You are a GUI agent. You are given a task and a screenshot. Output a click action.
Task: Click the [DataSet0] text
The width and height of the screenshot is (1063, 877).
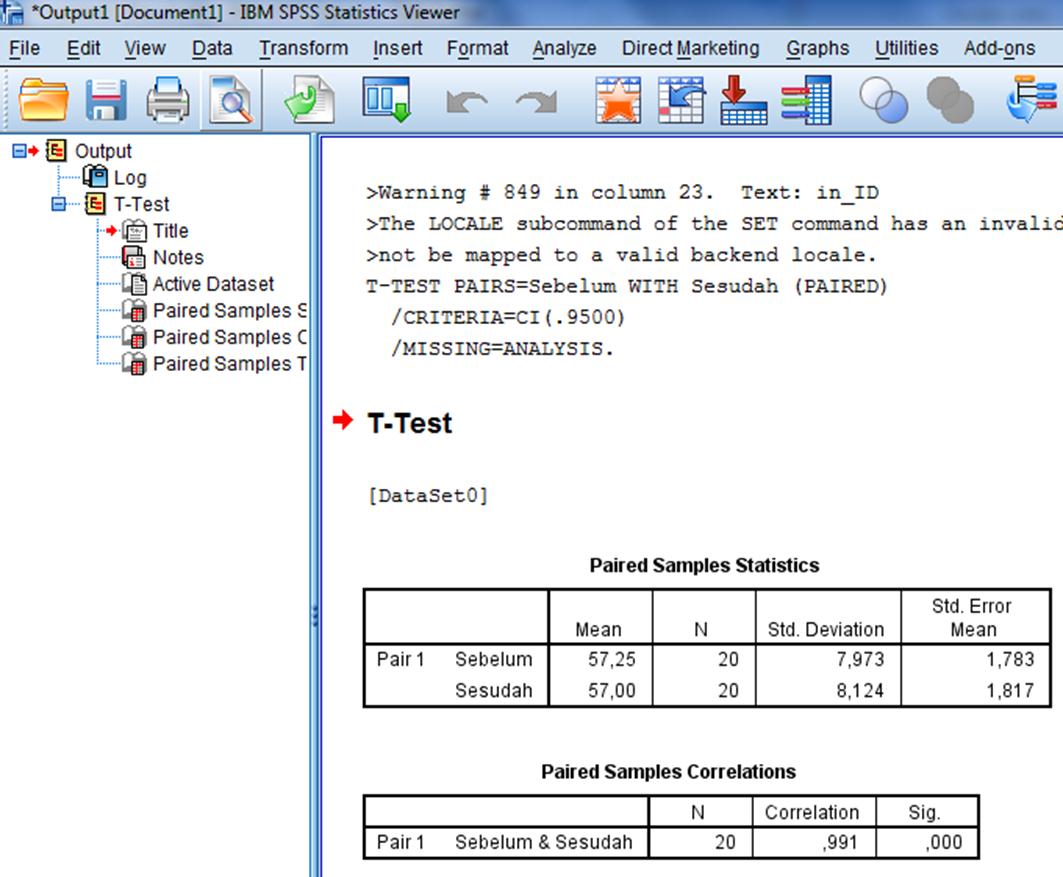click(428, 495)
